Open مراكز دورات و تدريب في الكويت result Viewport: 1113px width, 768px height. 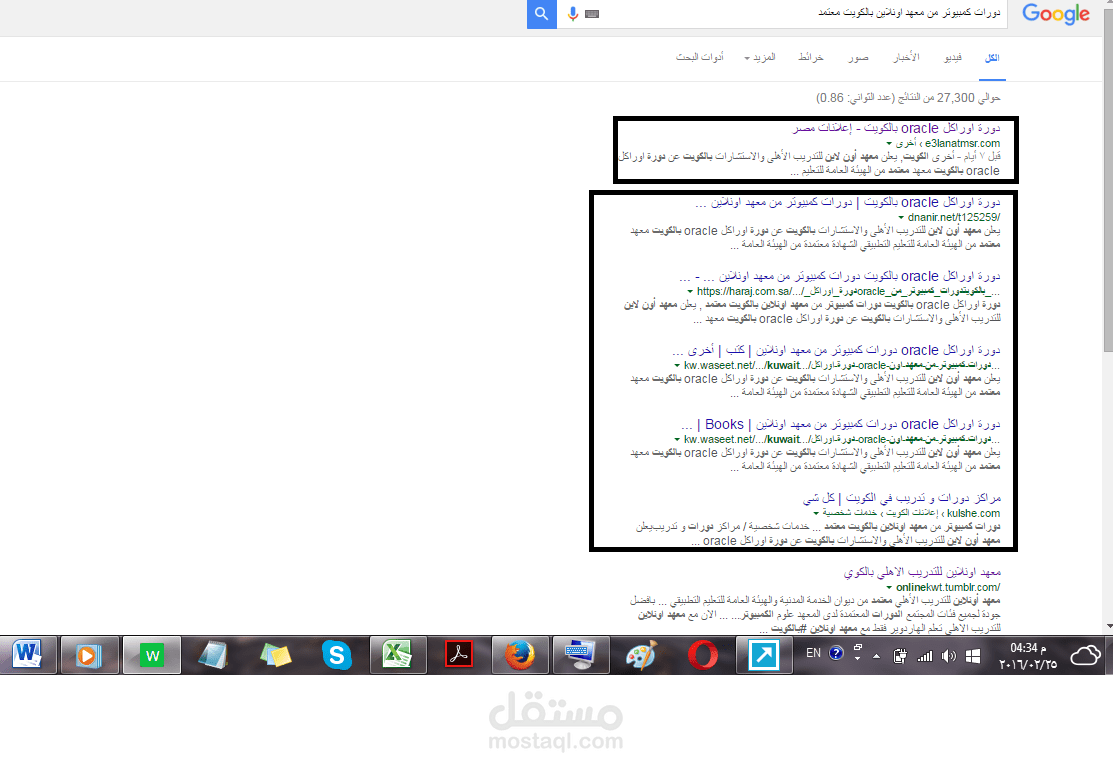901,498
